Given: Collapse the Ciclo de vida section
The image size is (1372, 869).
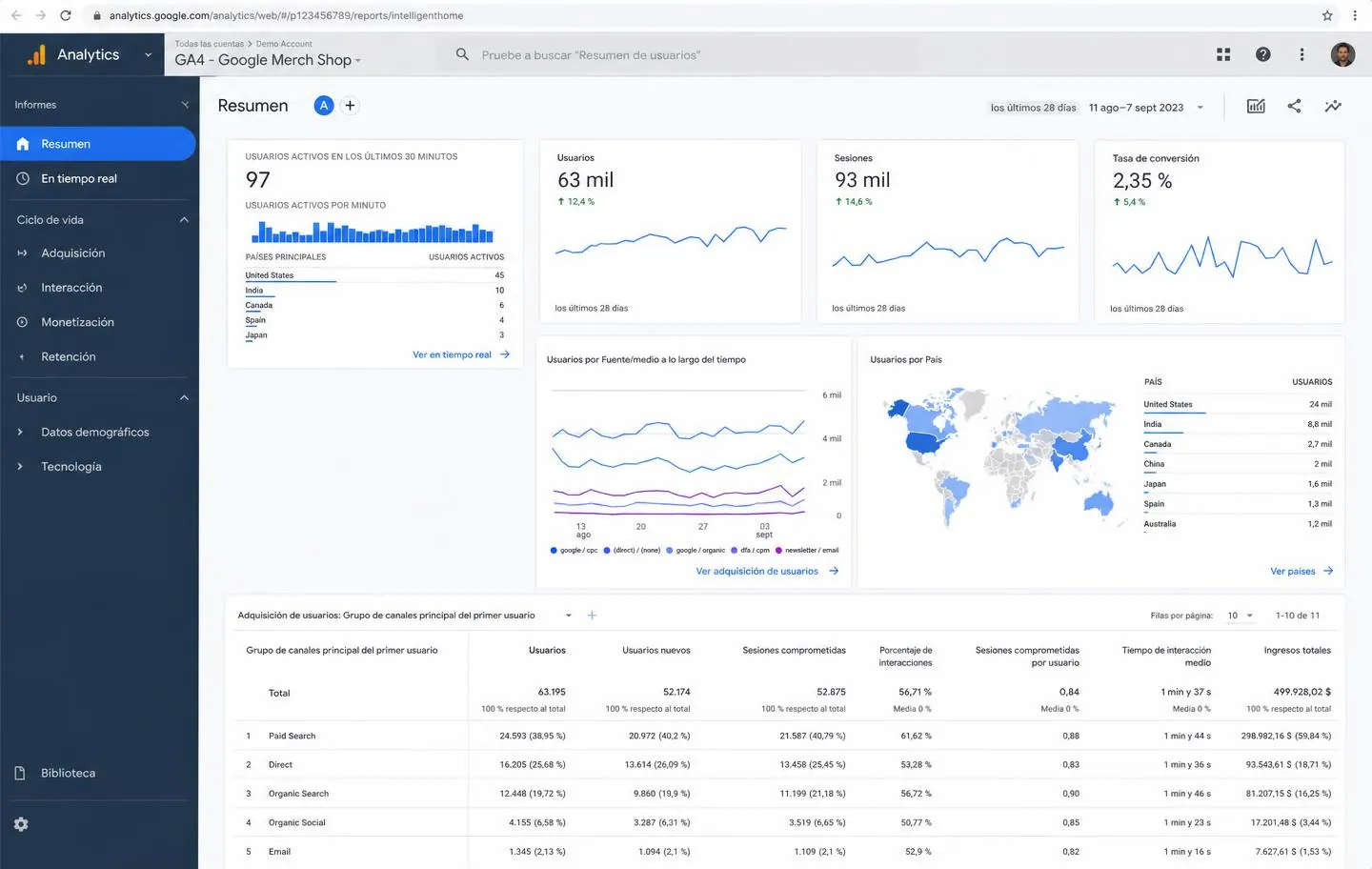Looking at the screenshot, I should pos(184,220).
